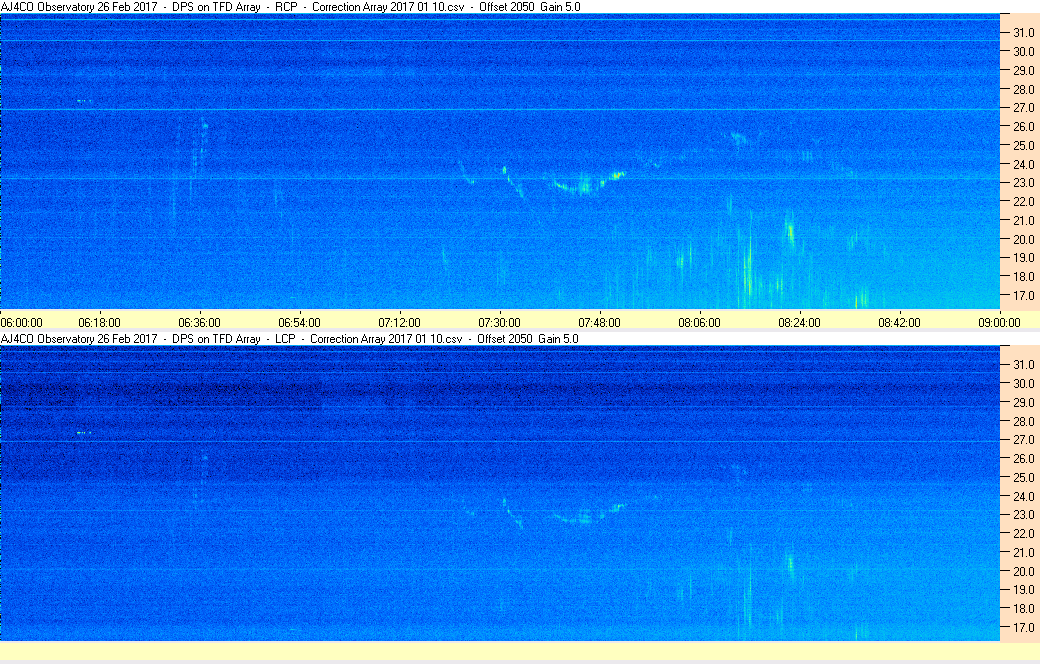Click 27.0 on the RCP frequency axis
Viewport: 1040px width, 664px height.
click(1023, 107)
